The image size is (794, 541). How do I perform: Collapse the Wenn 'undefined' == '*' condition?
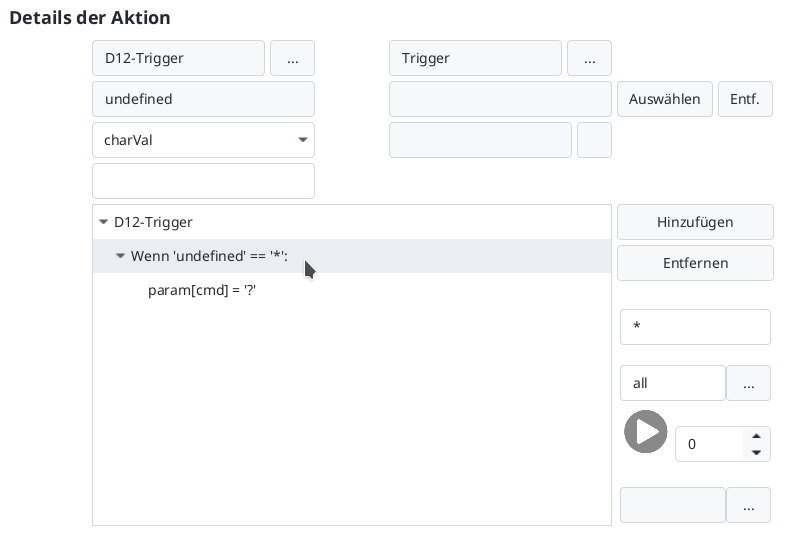point(120,256)
